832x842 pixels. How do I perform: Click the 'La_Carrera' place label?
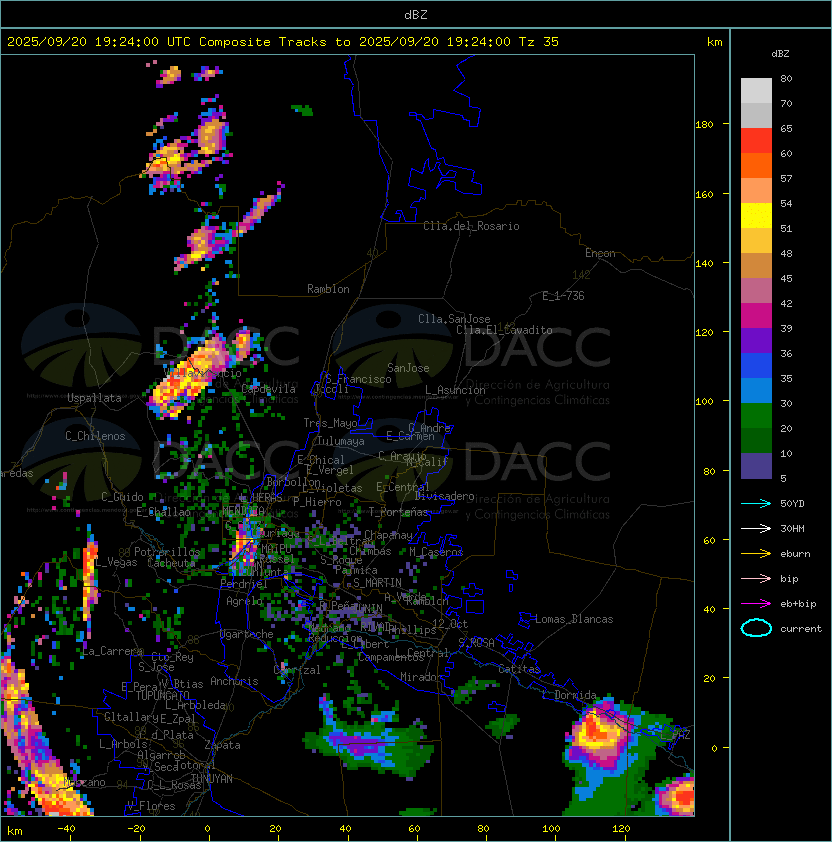tap(112, 651)
